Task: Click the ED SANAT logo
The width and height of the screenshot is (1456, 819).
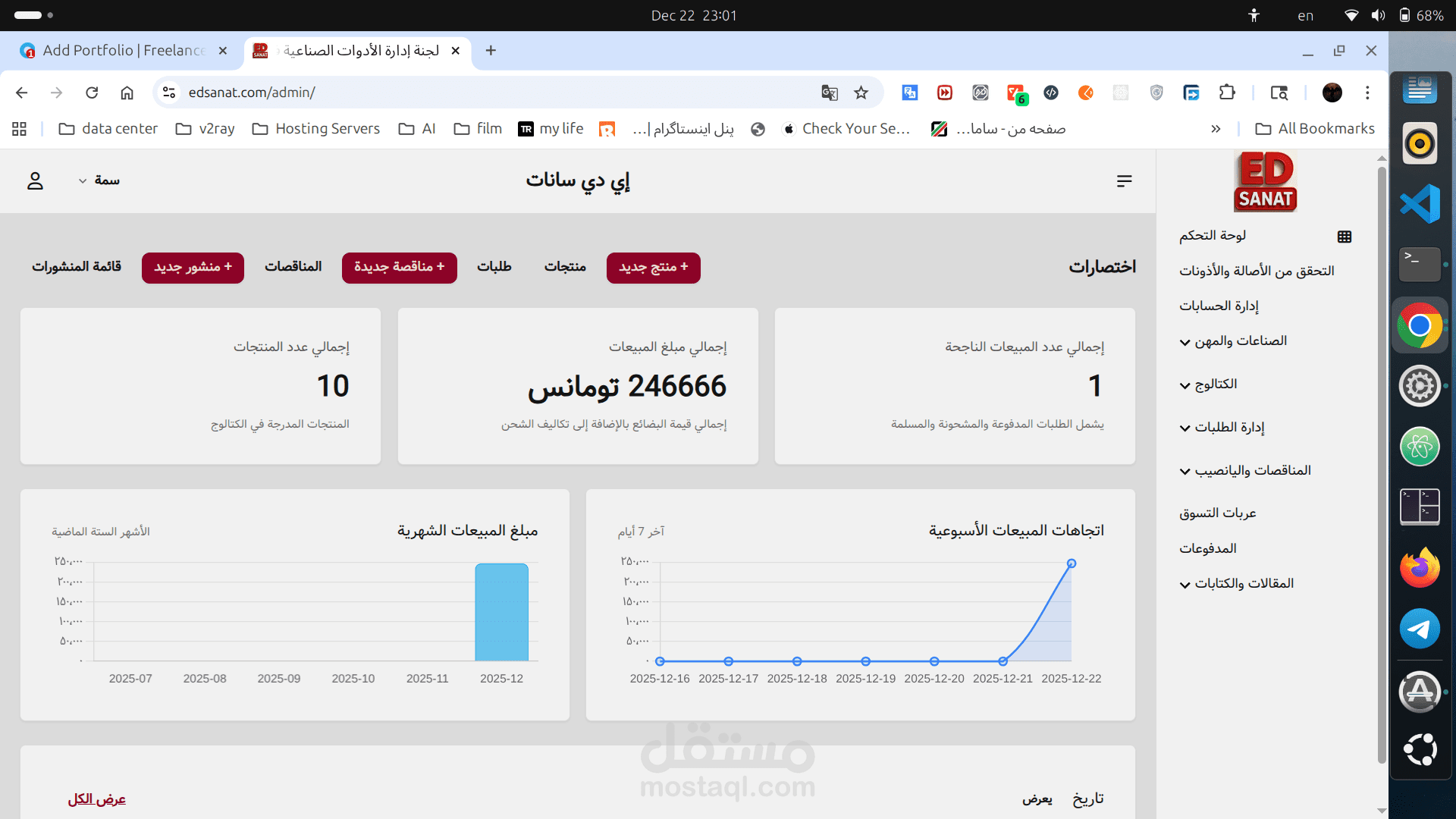Action: pyautogui.click(x=1265, y=182)
